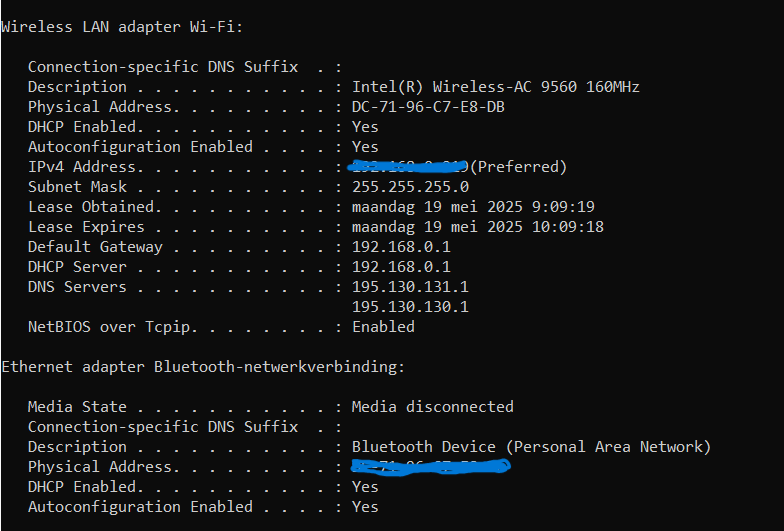Click the Intel(R) Wireless-AC 9560 160MHz description
Image resolution: width=784 pixels, height=531 pixels.
coord(496,86)
